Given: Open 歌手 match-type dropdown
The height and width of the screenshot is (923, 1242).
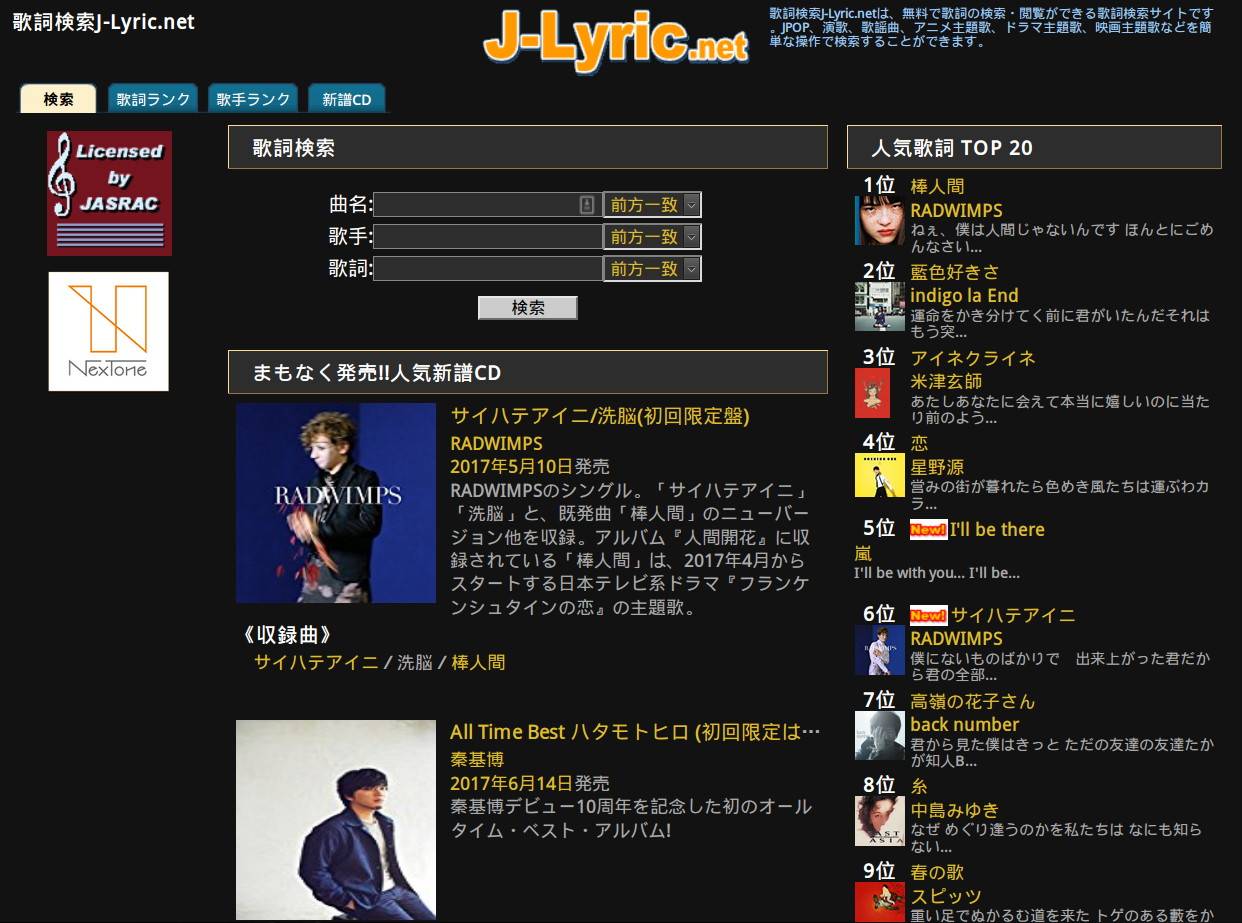Looking at the screenshot, I should point(652,237).
